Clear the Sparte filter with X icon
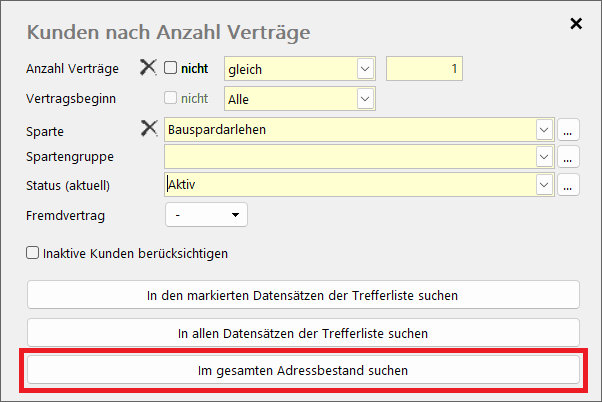 (148, 129)
